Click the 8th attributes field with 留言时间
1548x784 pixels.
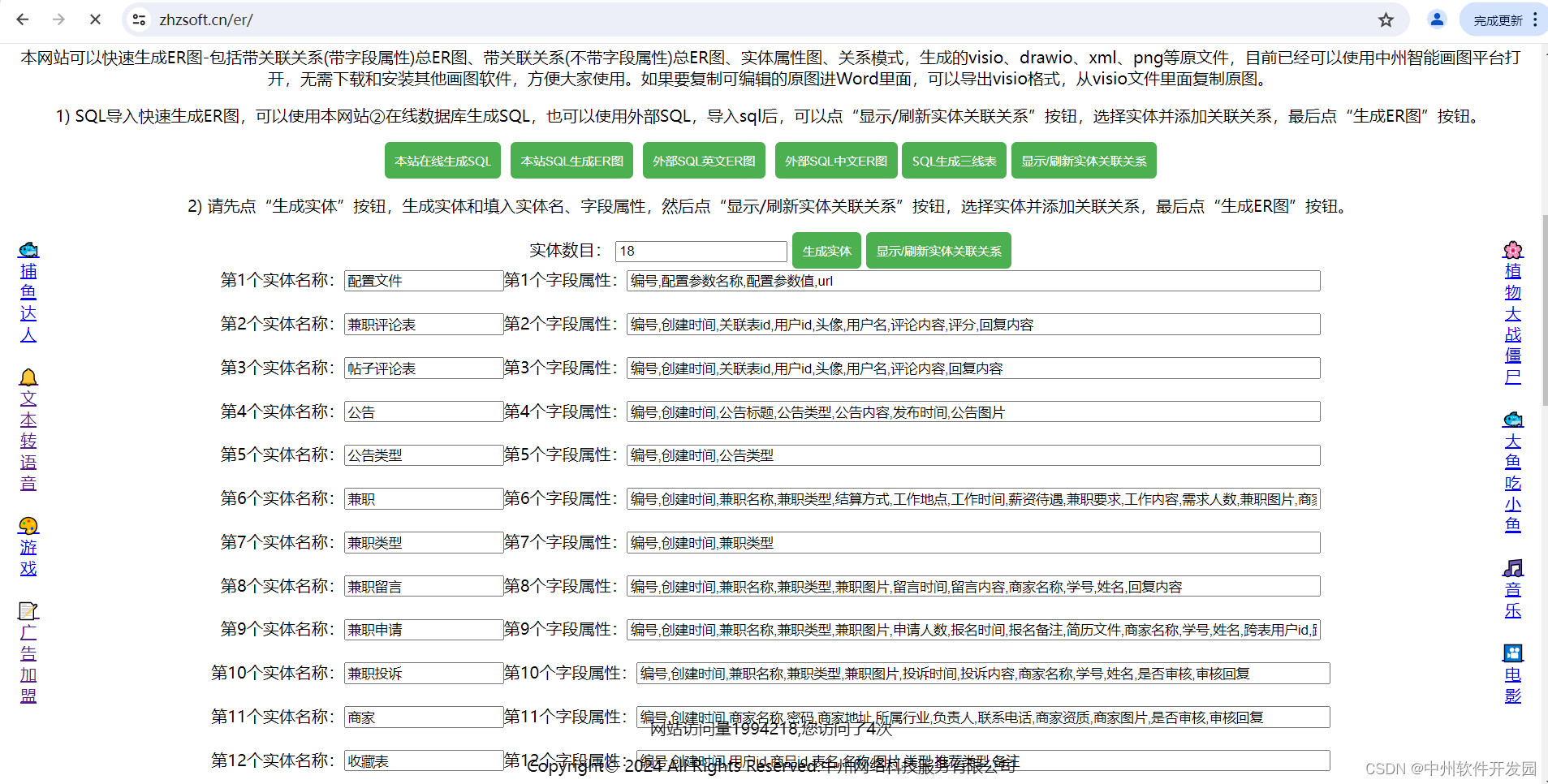(x=973, y=587)
